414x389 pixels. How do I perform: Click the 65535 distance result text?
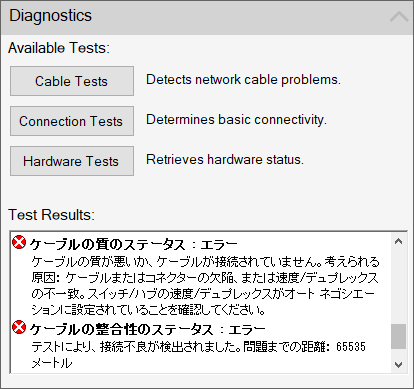point(351,347)
